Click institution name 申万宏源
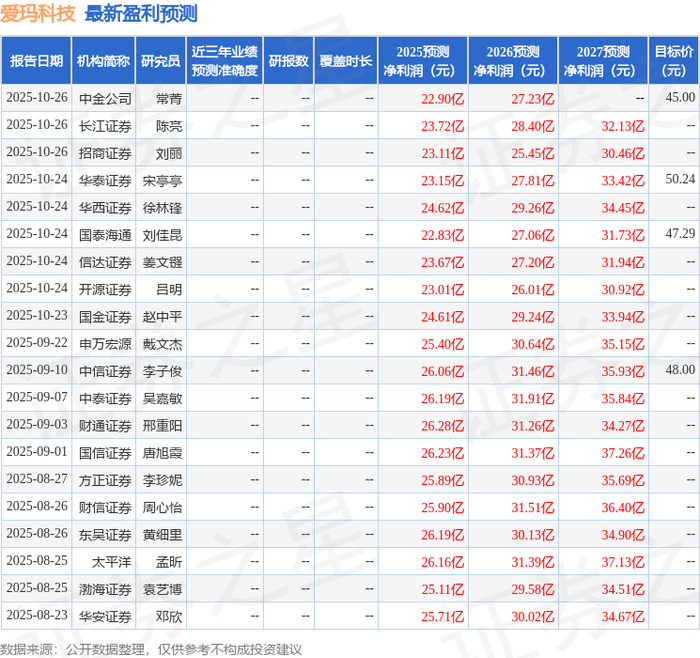Image resolution: width=700 pixels, height=658 pixels. click(105, 344)
